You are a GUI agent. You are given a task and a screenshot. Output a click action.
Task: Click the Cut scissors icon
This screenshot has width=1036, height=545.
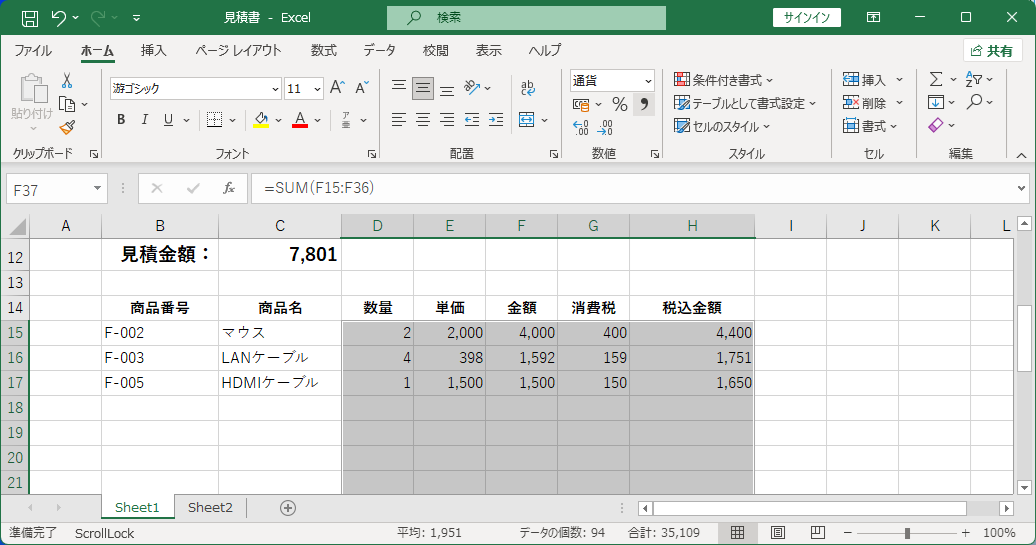point(67,81)
